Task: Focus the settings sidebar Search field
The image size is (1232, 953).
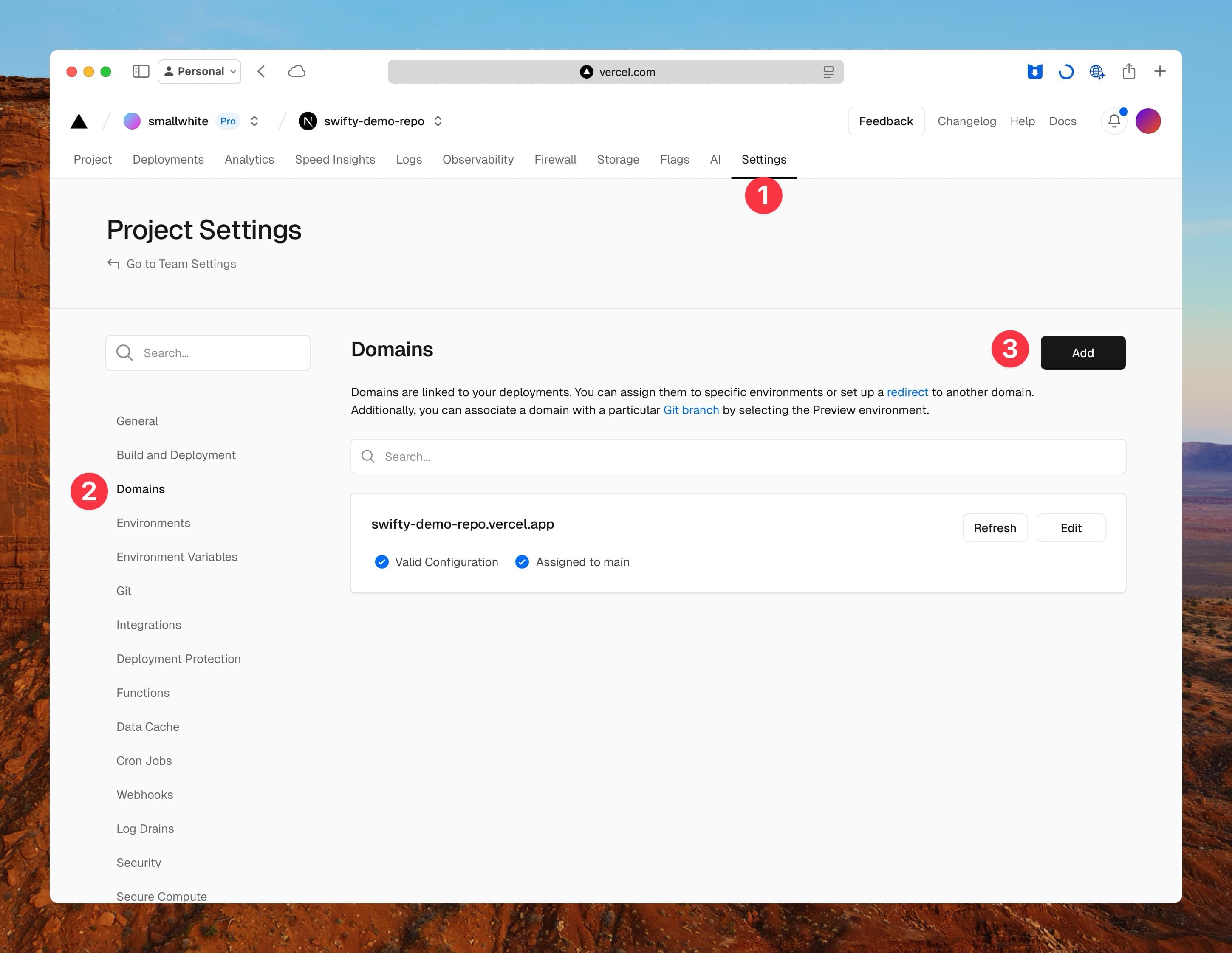Action: 208,353
